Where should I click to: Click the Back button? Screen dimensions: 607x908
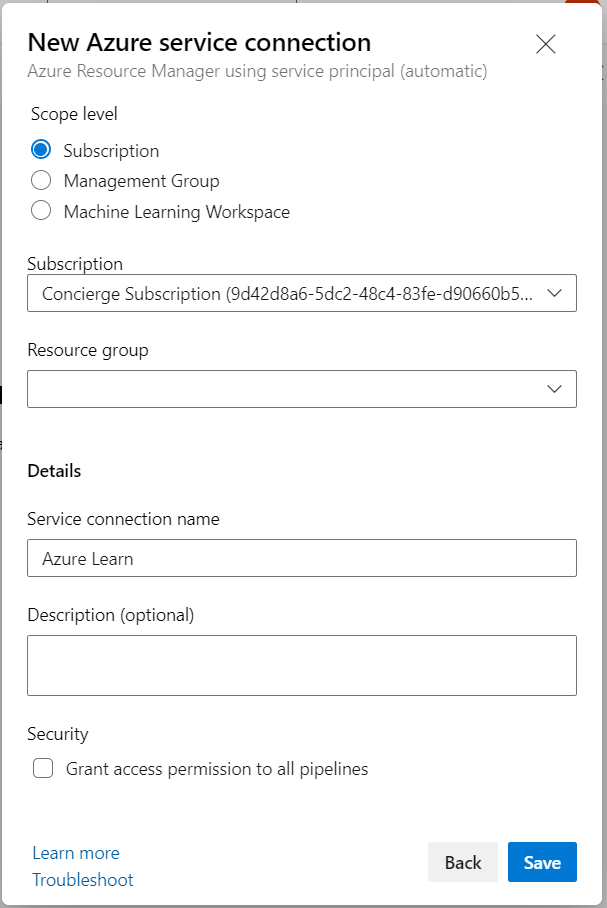pyautogui.click(x=463, y=861)
